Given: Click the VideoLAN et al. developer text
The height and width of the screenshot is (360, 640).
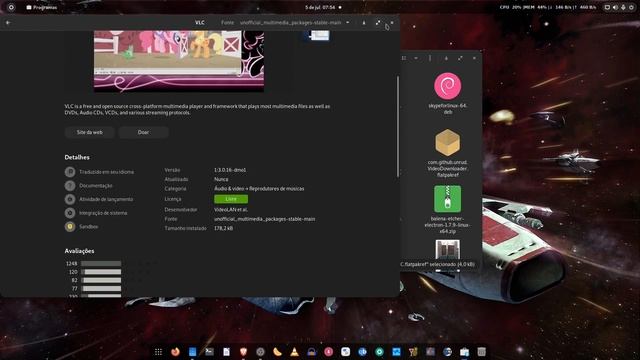Looking at the screenshot, I should [231, 209].
